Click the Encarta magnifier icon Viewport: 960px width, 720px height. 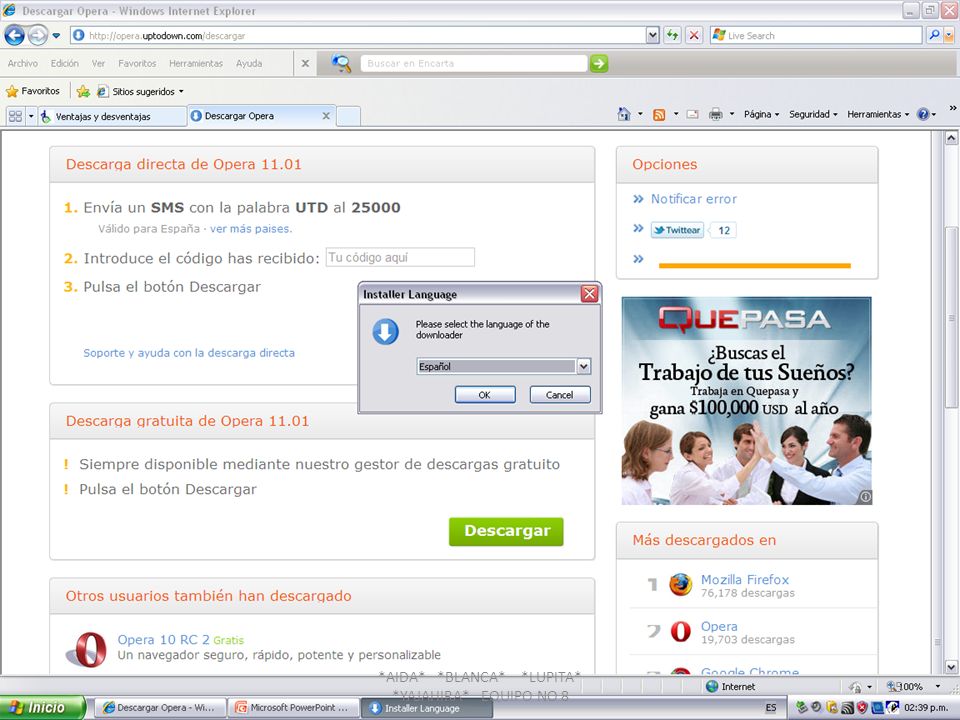point(341,63)
